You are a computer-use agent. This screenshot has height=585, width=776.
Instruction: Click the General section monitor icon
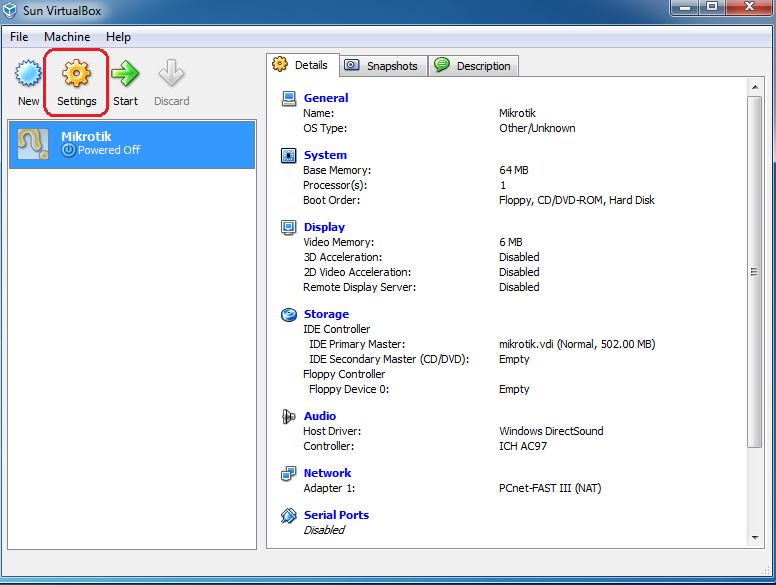tap(289, 98)
